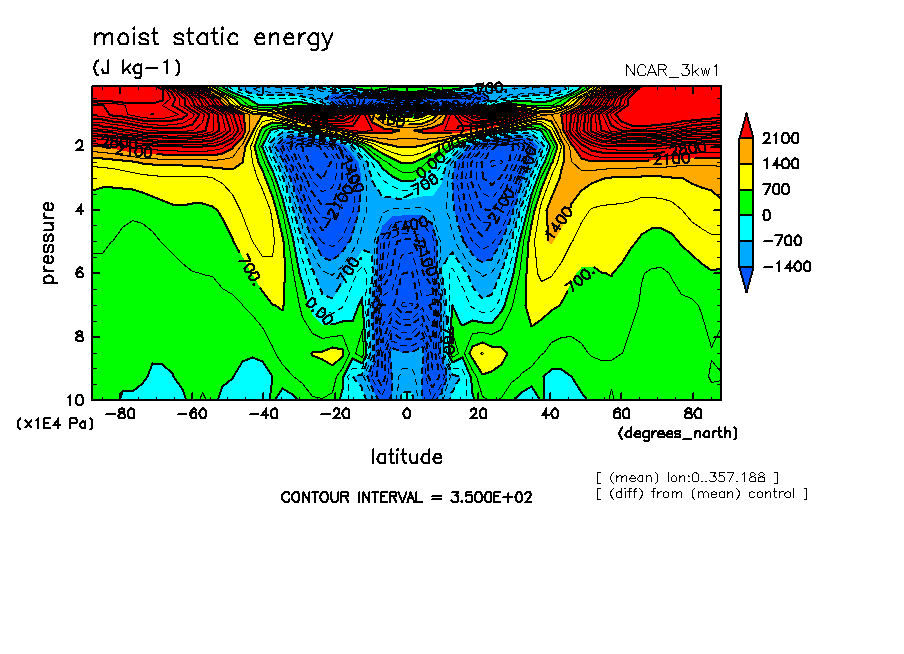Click the yellow colorbar segment between 700 and 1400

pos(746,176)
